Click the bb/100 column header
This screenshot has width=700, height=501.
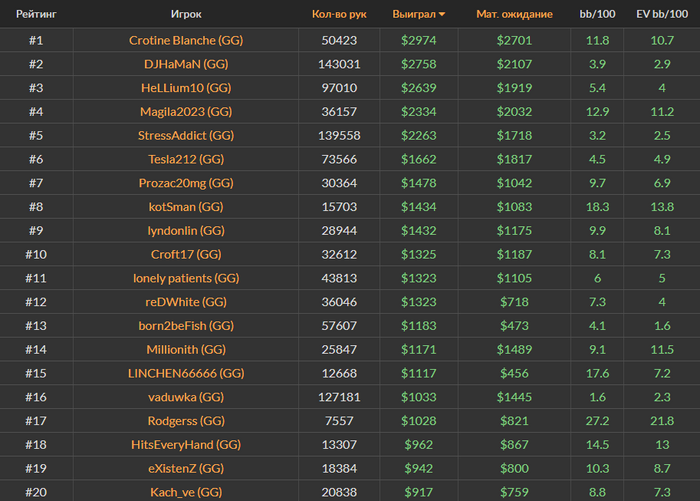pyautogui.click(x=598, y=14)
